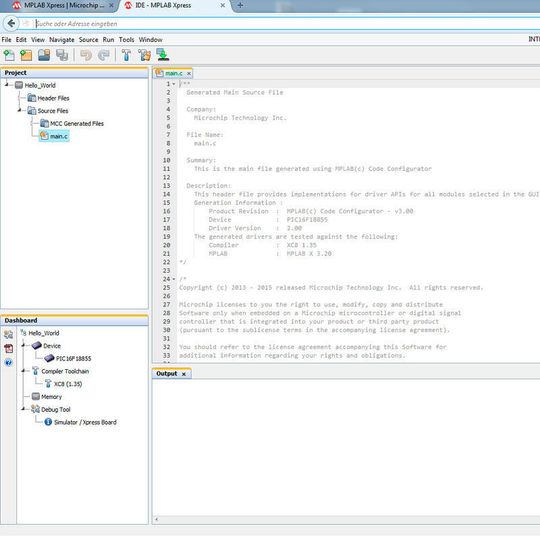Viewport: 540px width, 540px height.
Task: Collapse the Hello_World project node
Action: (7, 84)
